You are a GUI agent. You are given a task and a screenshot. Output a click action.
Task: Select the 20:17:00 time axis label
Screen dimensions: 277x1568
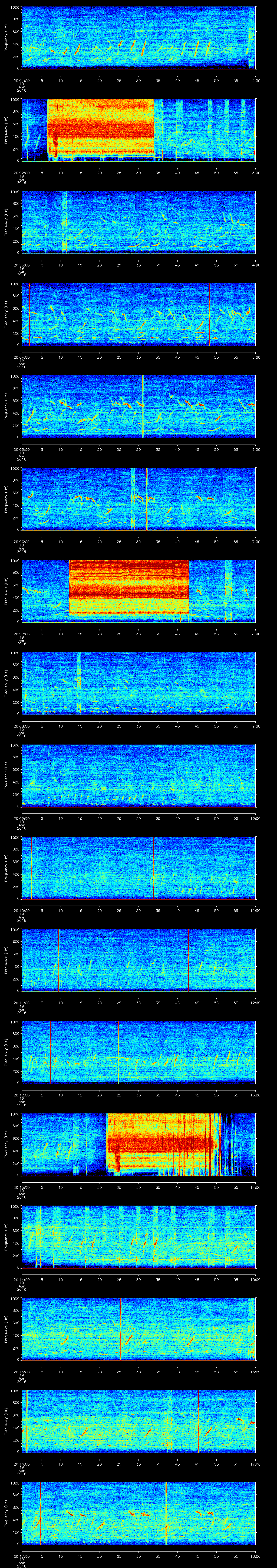point(21,1556)
